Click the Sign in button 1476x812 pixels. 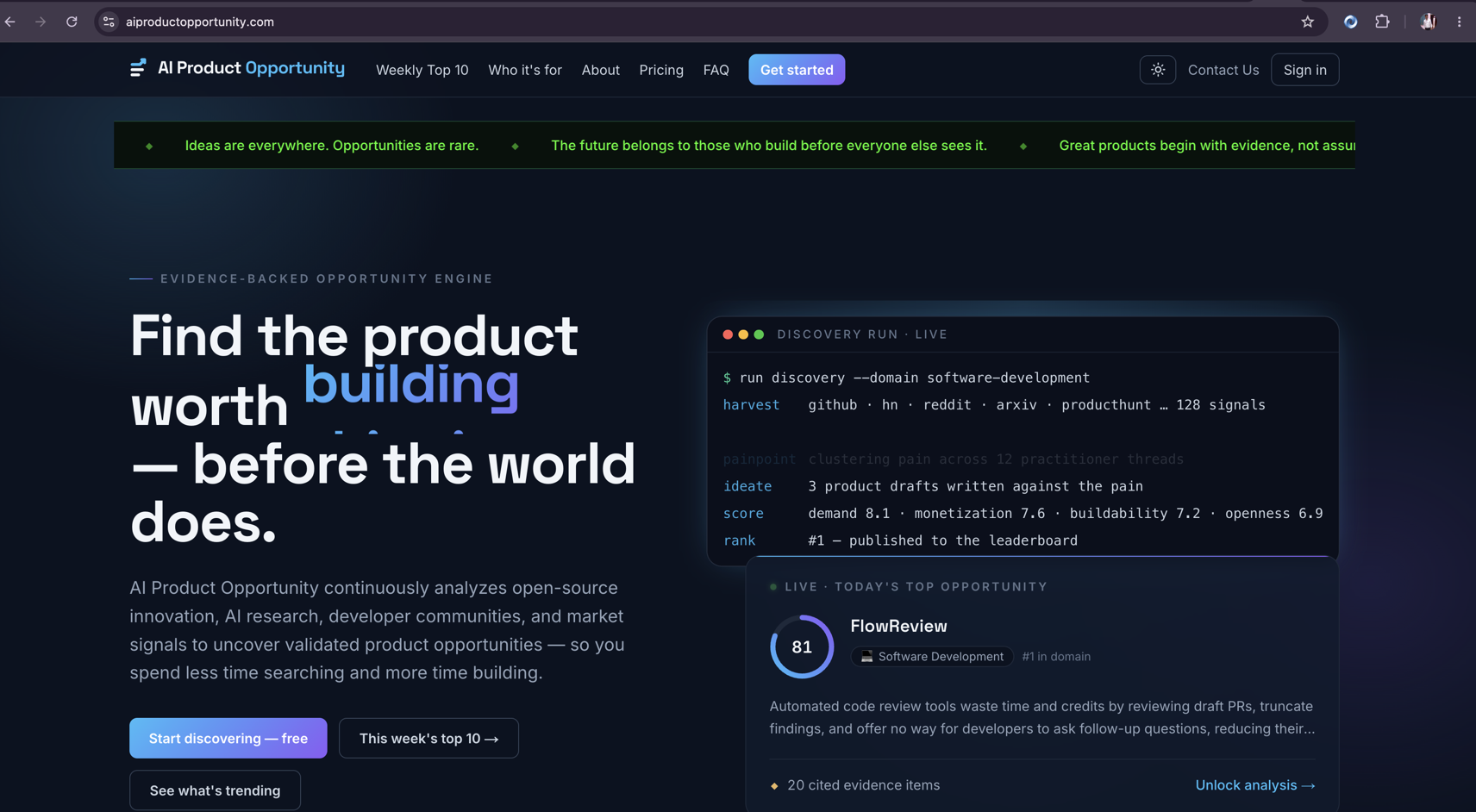(x=1305, y=70)
